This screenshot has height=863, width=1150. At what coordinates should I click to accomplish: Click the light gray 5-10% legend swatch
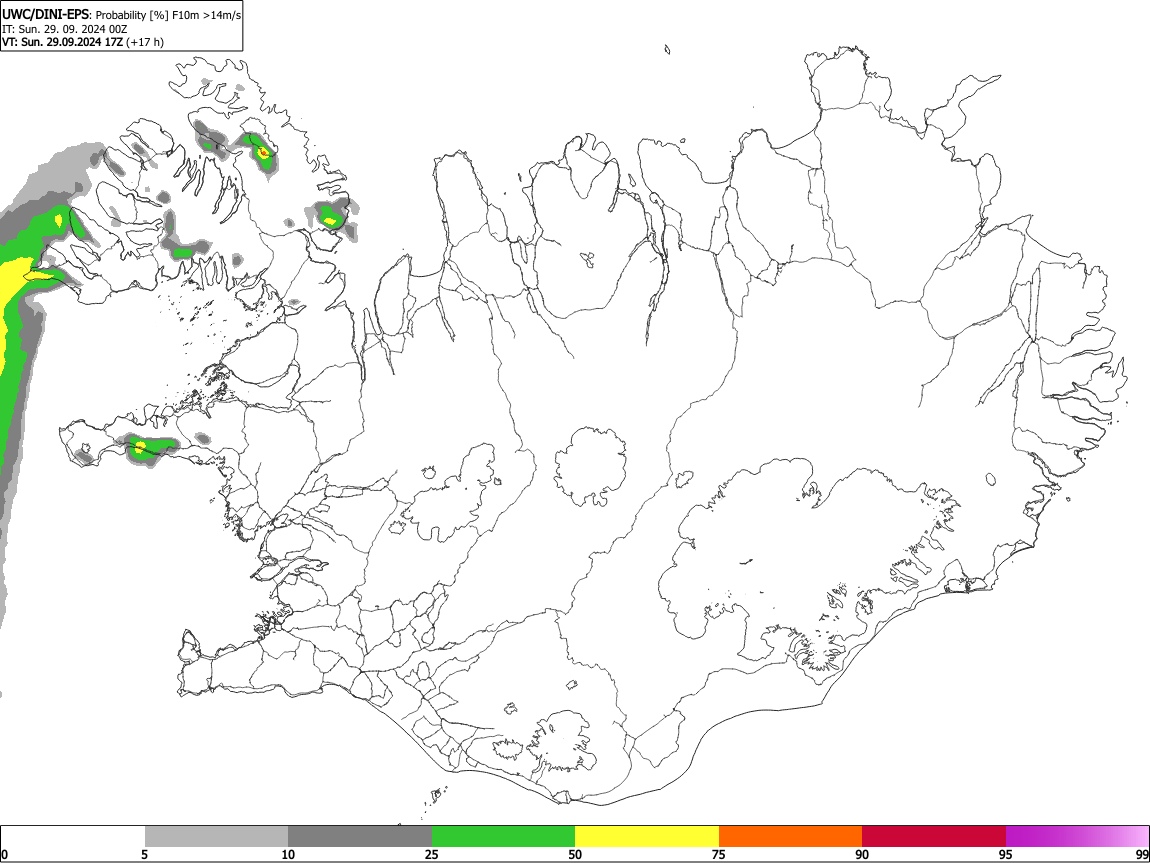coord(216,836)
